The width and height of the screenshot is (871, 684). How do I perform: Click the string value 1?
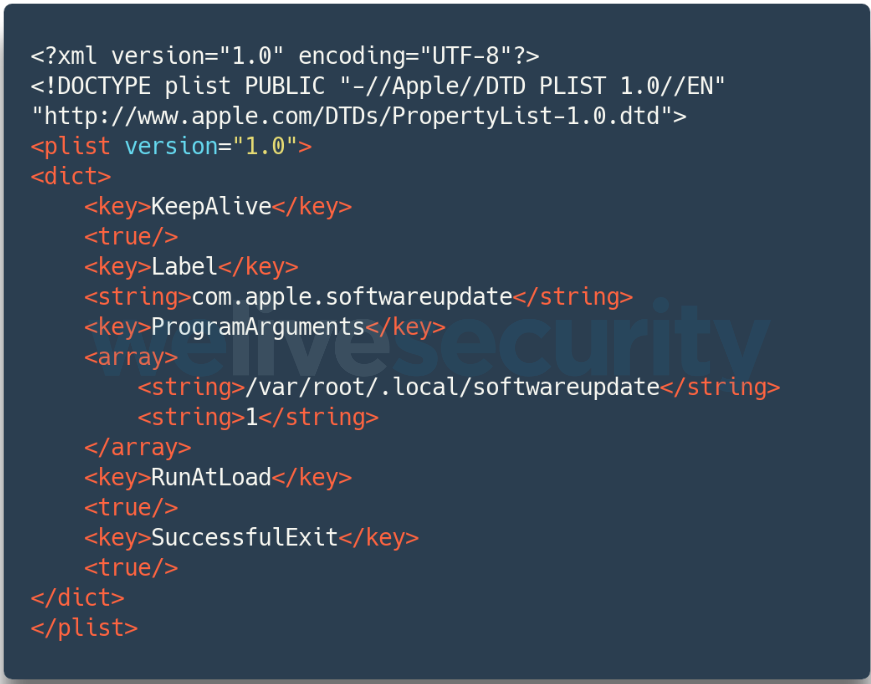252,417
